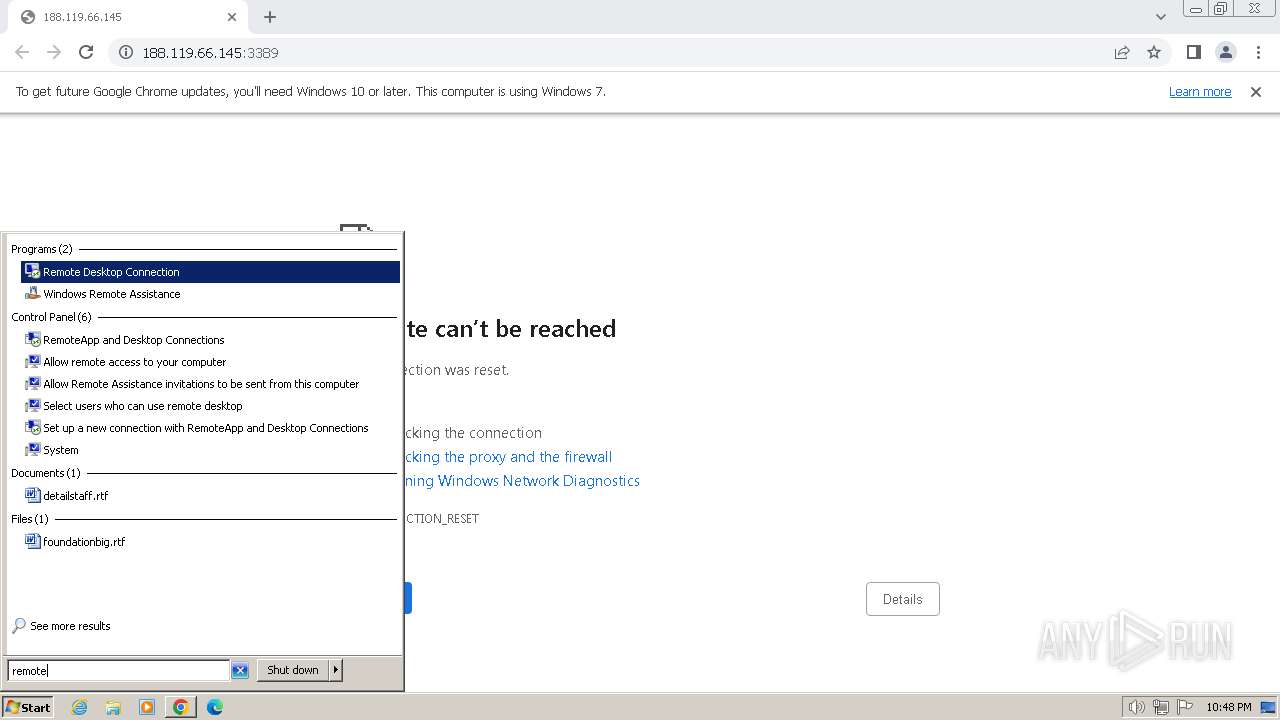Click the Remote Desktop Connection program icon
1280x720 pixels.
coord(33,271)
